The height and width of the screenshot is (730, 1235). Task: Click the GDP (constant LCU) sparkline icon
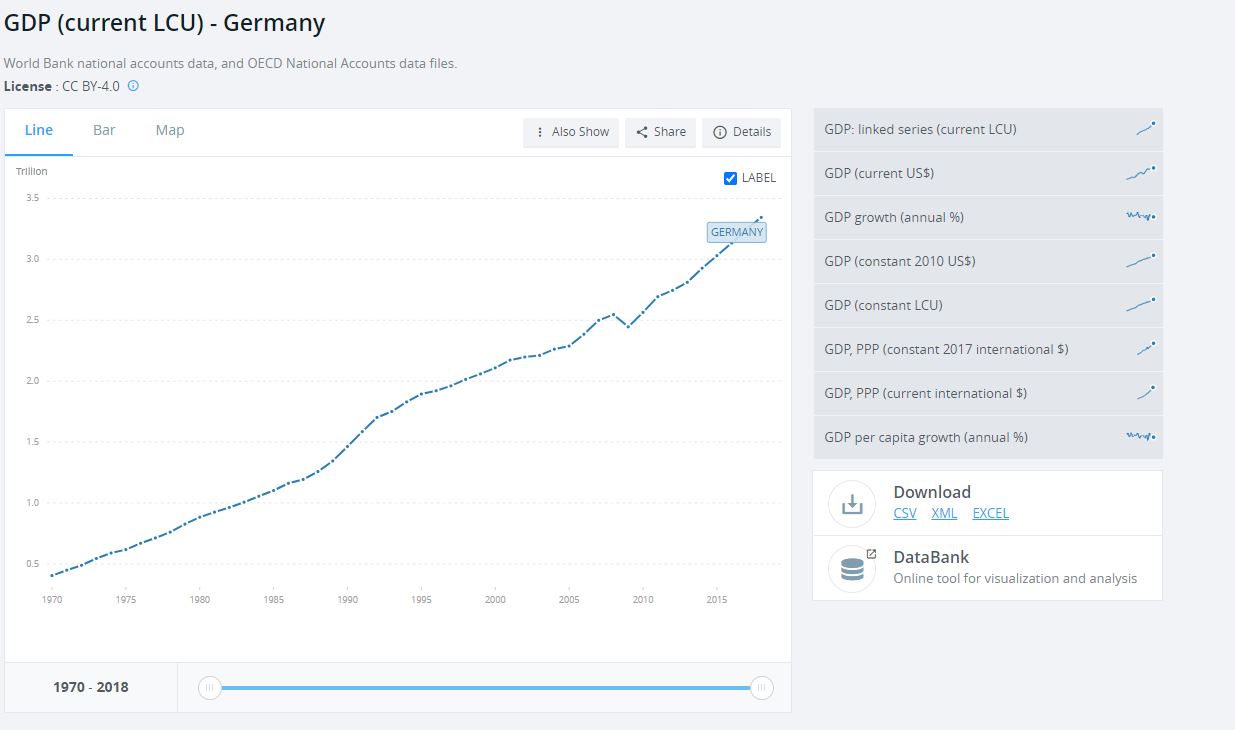click(x=1141, y=305)
